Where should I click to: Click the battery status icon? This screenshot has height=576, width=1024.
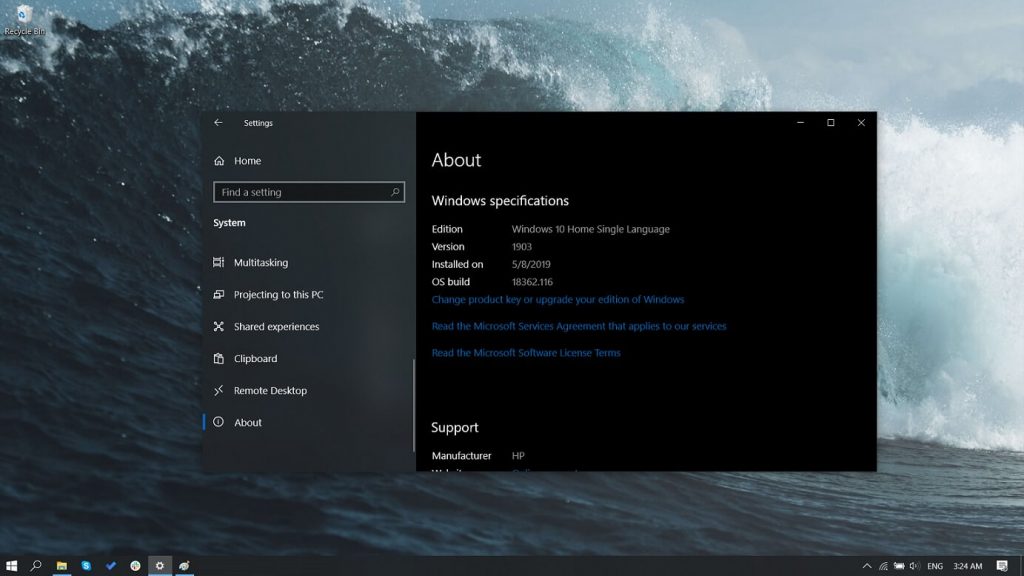click(899, 566)
